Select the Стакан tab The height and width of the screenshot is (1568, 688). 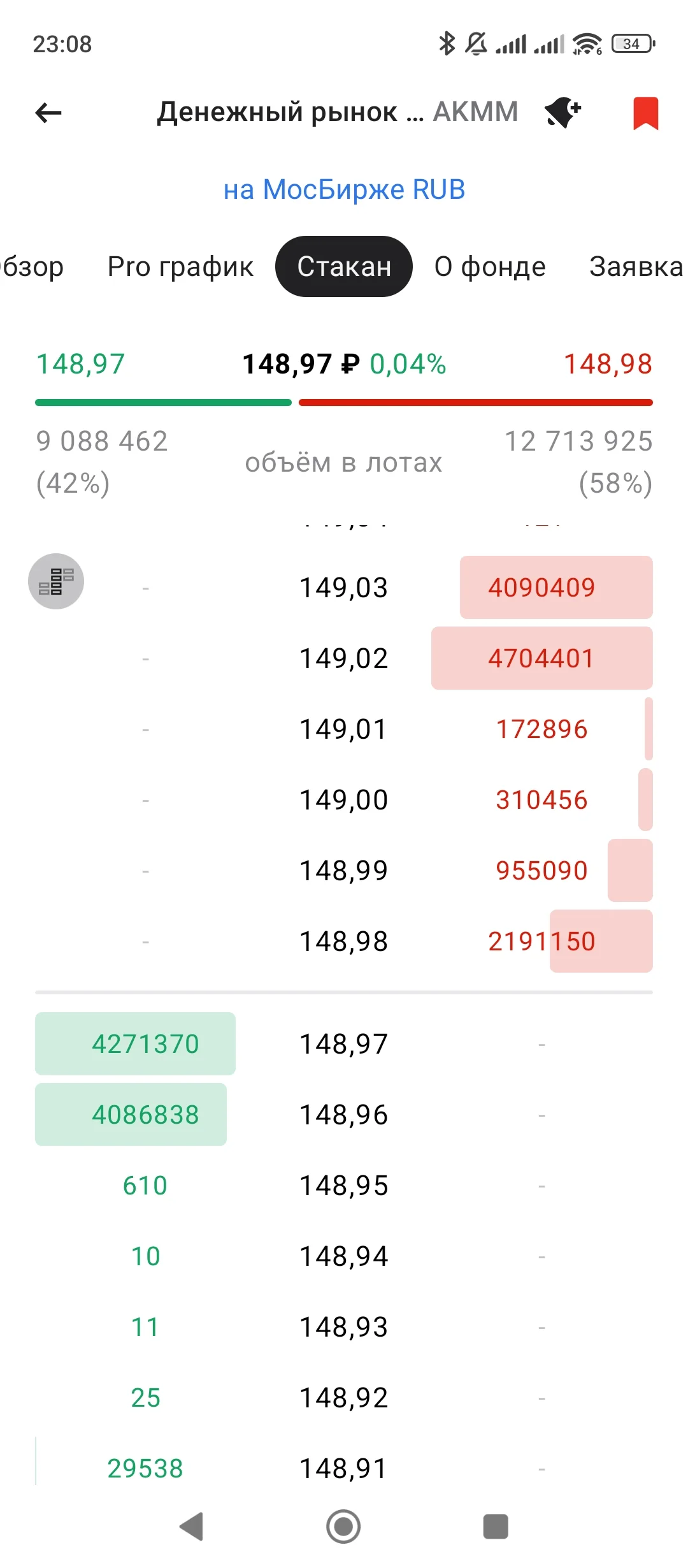pyautogui.click(x=344, y=266)
